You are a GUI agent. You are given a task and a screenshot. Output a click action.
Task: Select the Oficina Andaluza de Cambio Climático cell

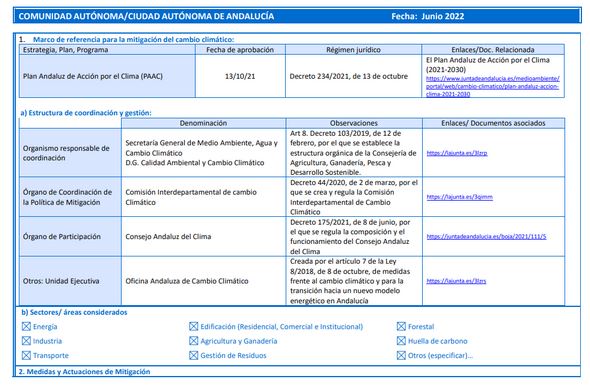[203, 281]
